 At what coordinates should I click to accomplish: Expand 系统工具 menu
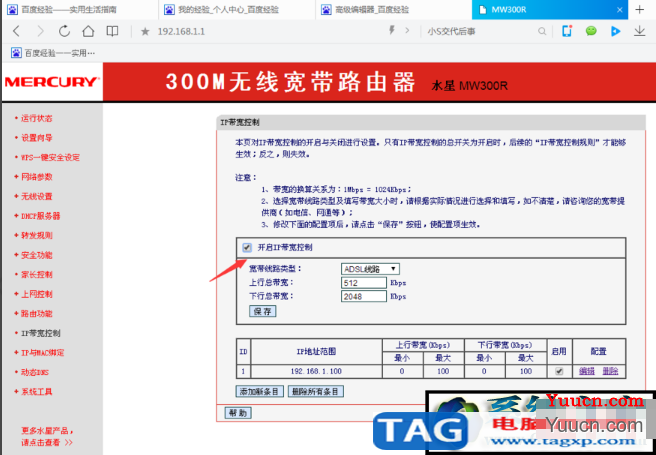37,392
